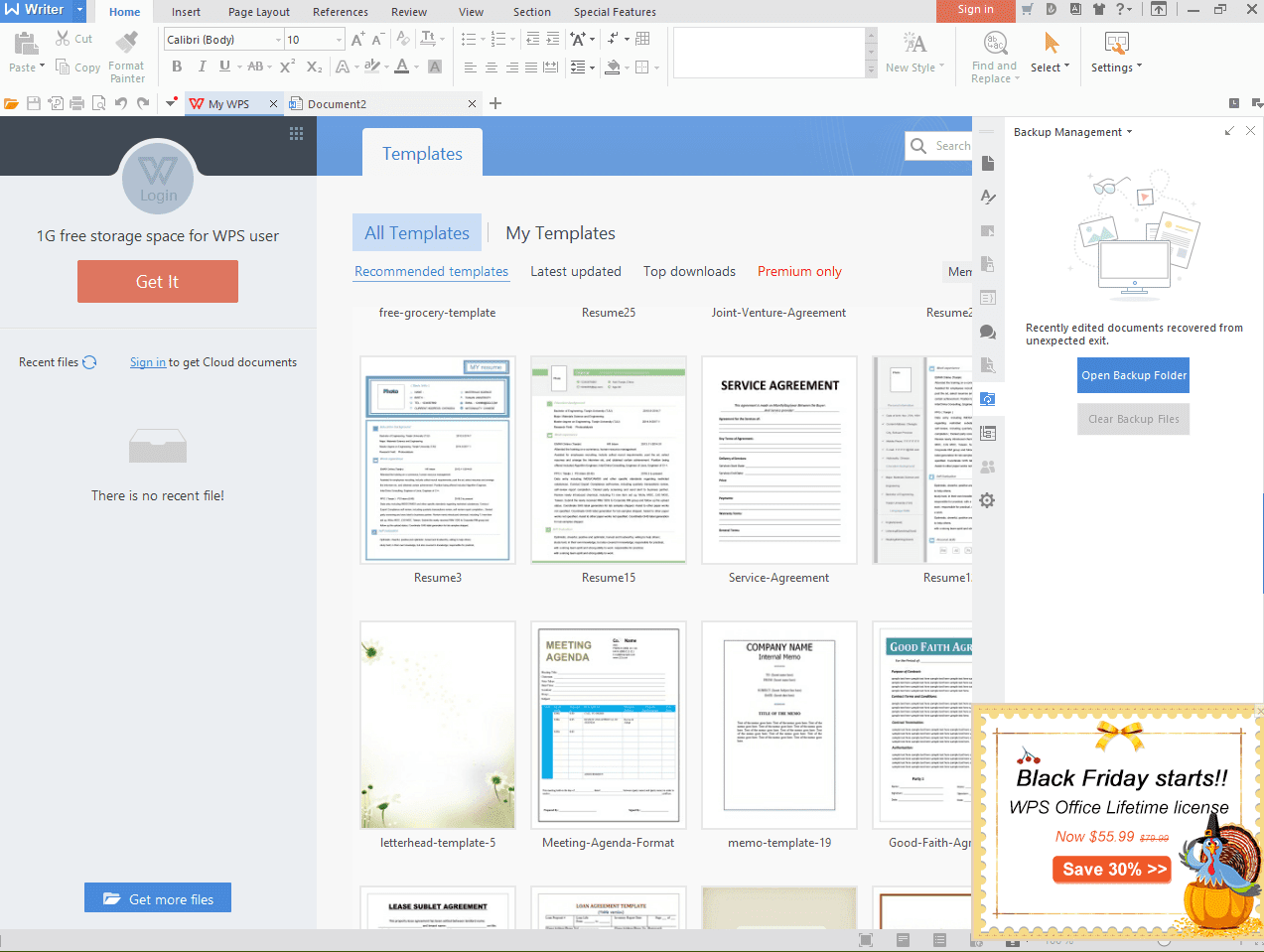
Task: Click the Open folder icon in quick toolbar
Action: coord(12,103)
